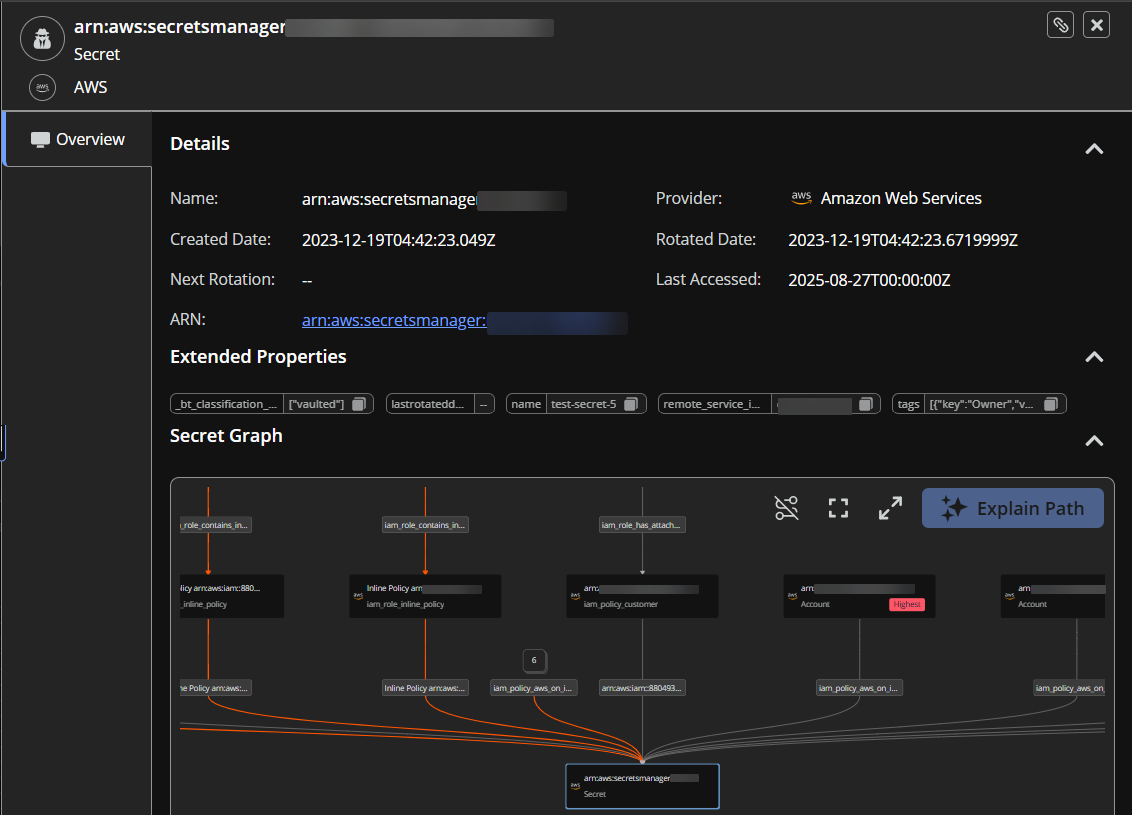Select the secretsmanager Secret node in graph
The height and width of the screenshot is (815, 1132).
coord(642,786)
